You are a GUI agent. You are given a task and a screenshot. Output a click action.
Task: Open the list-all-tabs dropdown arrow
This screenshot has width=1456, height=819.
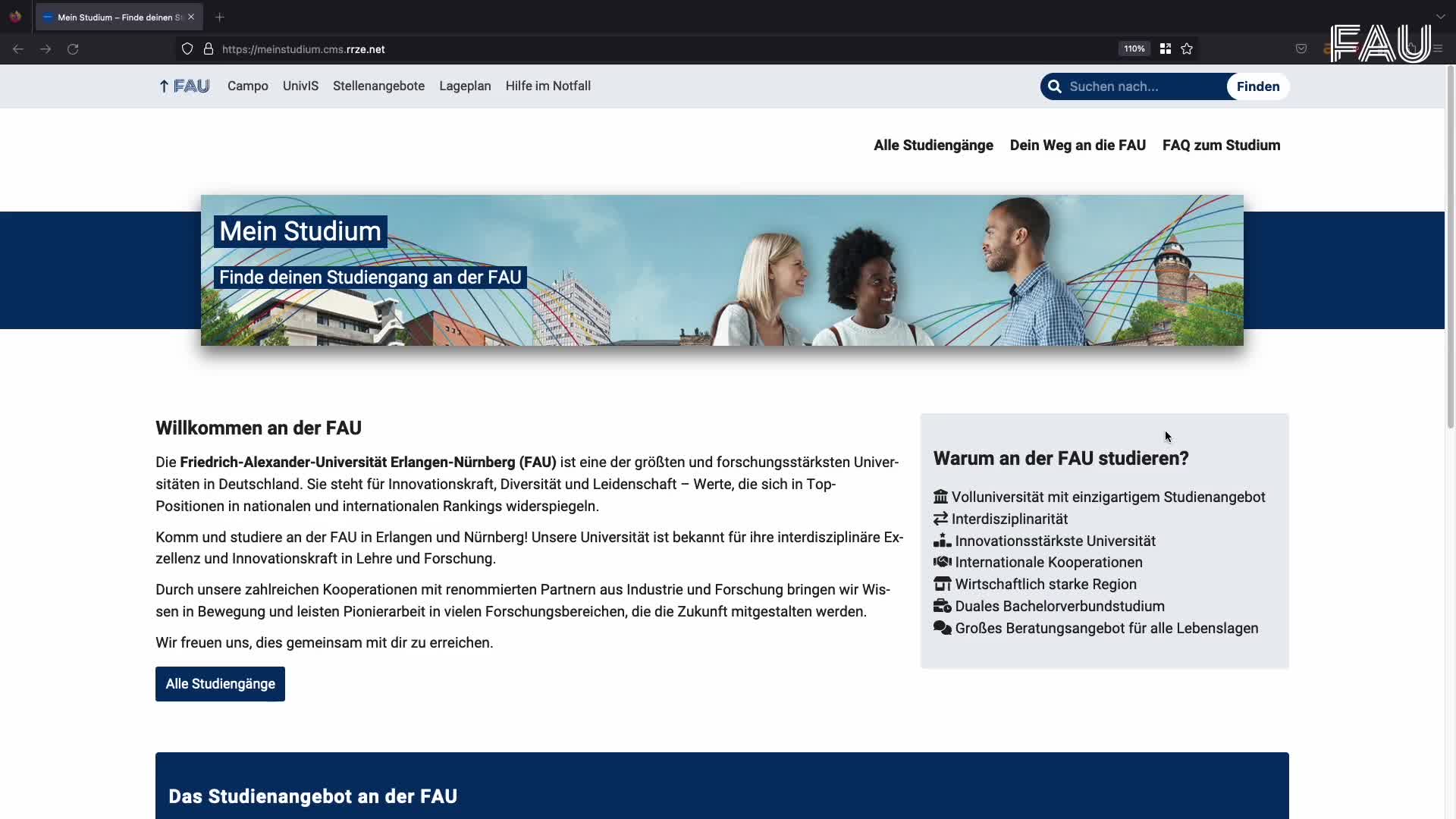(1442, 16)
